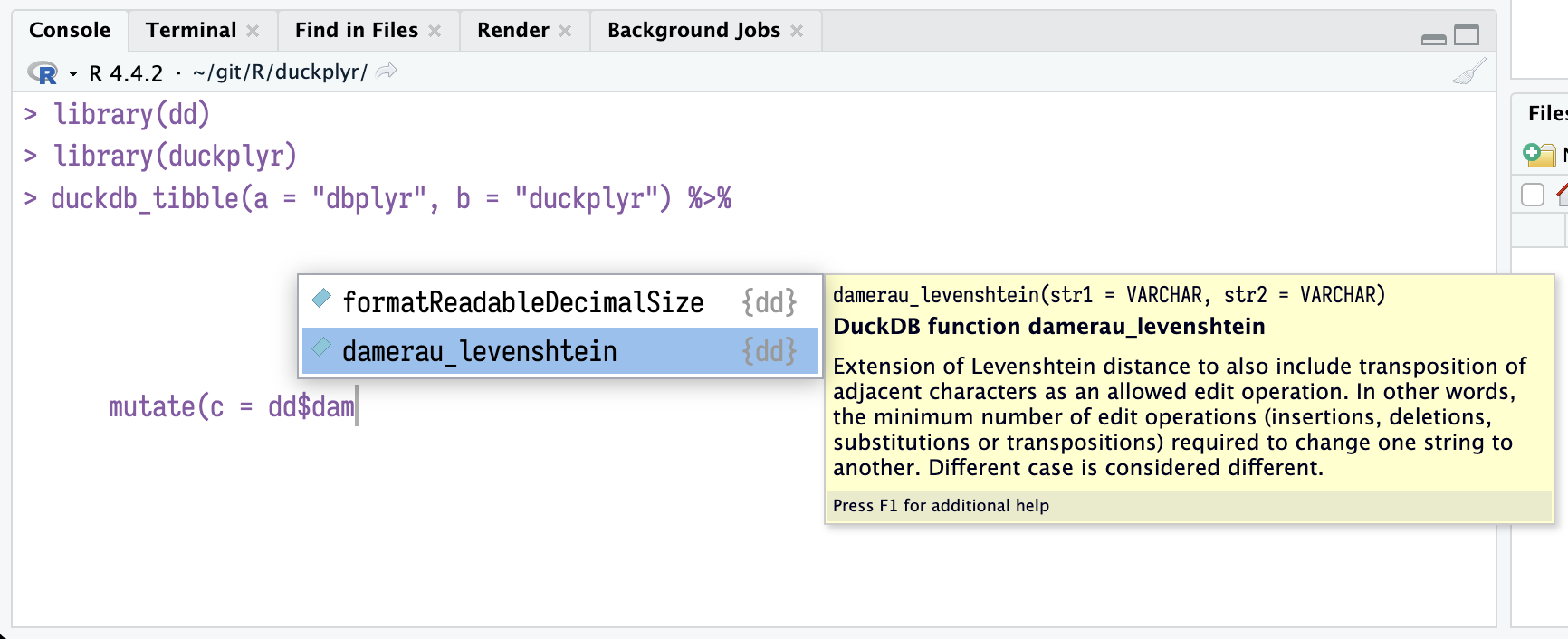
Task: Clear console with the broom icon
Action: [x=1468, y=72]
